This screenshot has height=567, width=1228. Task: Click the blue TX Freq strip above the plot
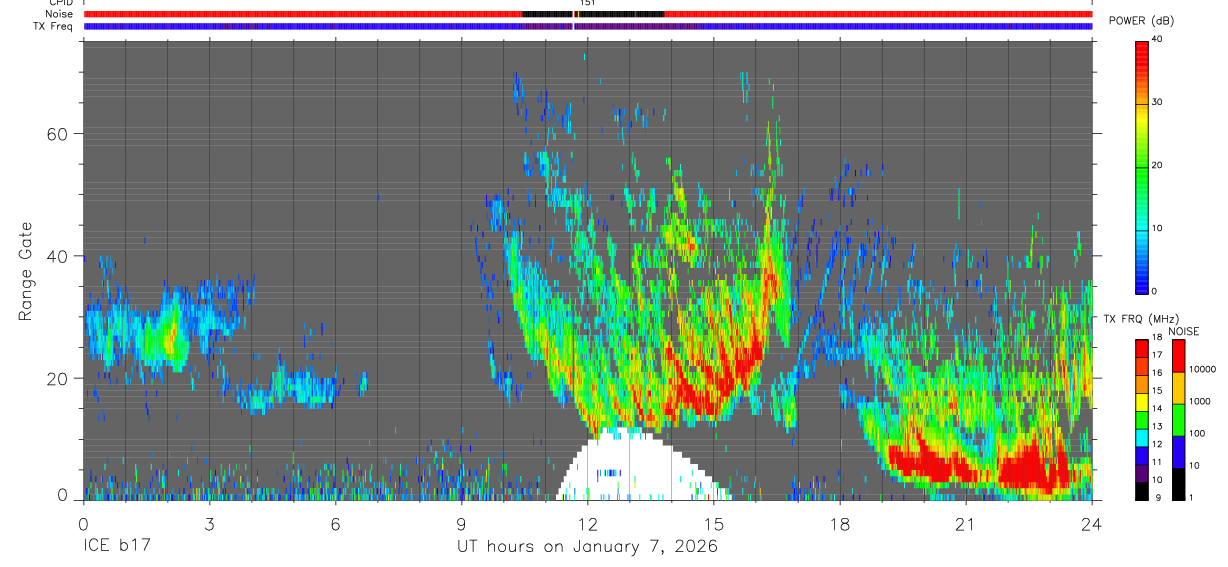click(x=588, y=26)
